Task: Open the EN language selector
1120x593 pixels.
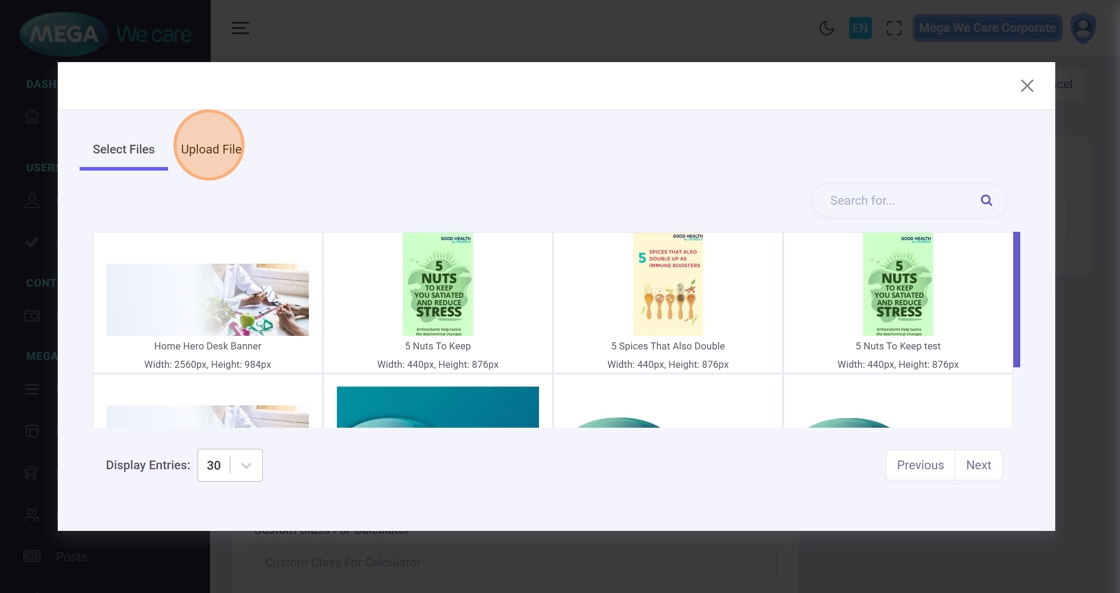Action: pyautogui.click(x=860, y=28)
